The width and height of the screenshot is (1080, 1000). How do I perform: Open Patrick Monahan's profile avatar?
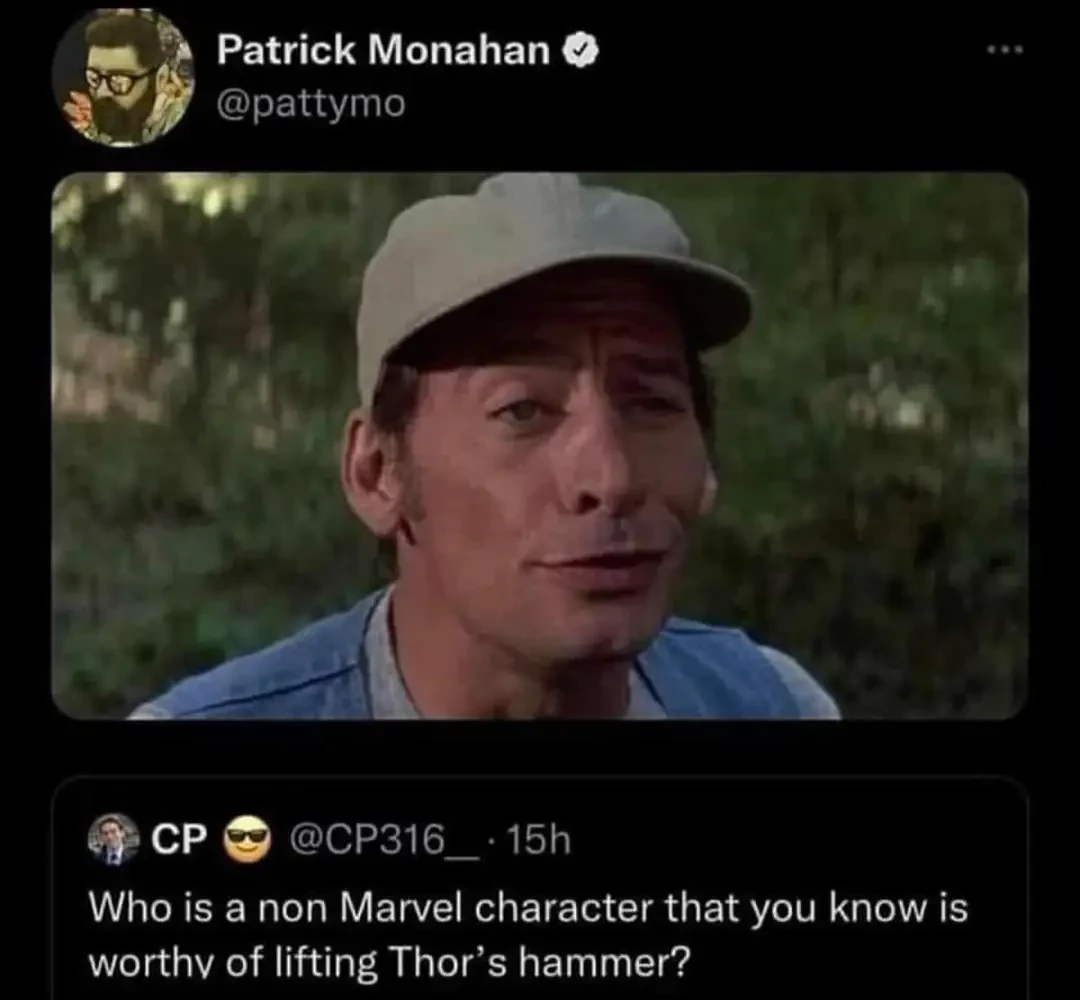tap(123, 78)
